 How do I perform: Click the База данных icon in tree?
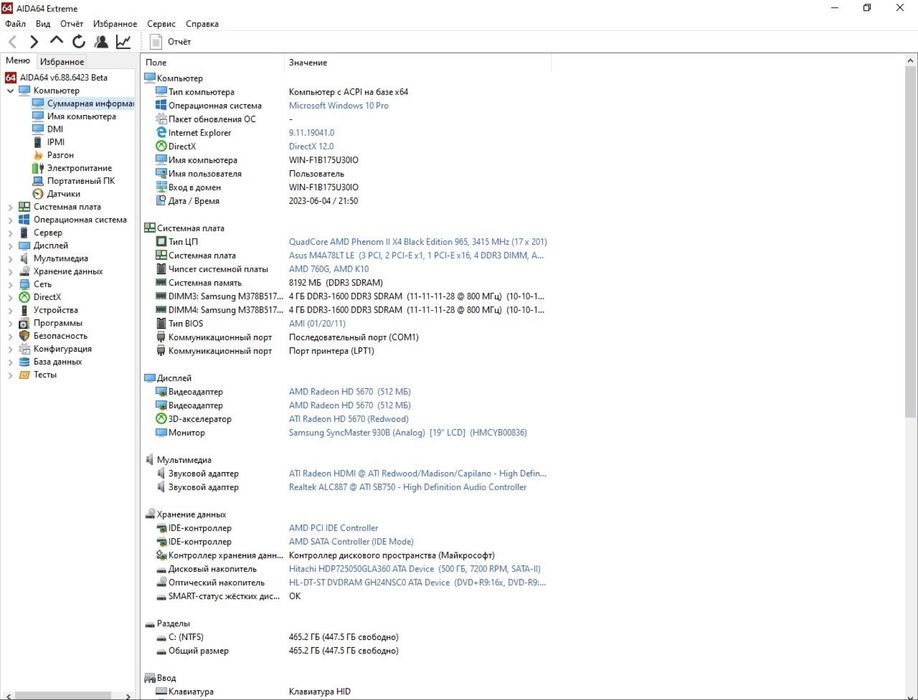coord(24,361)
